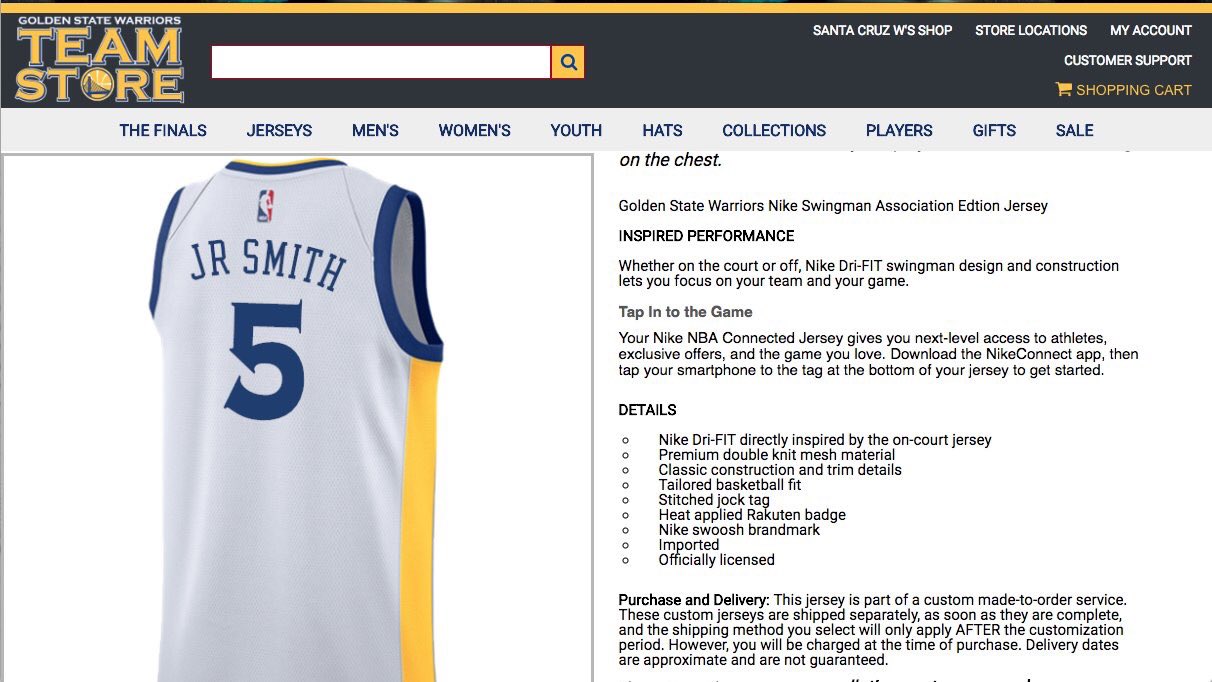Open the Sale menu
This screenshot has width=1212, height=682.
pos(1074,130)
